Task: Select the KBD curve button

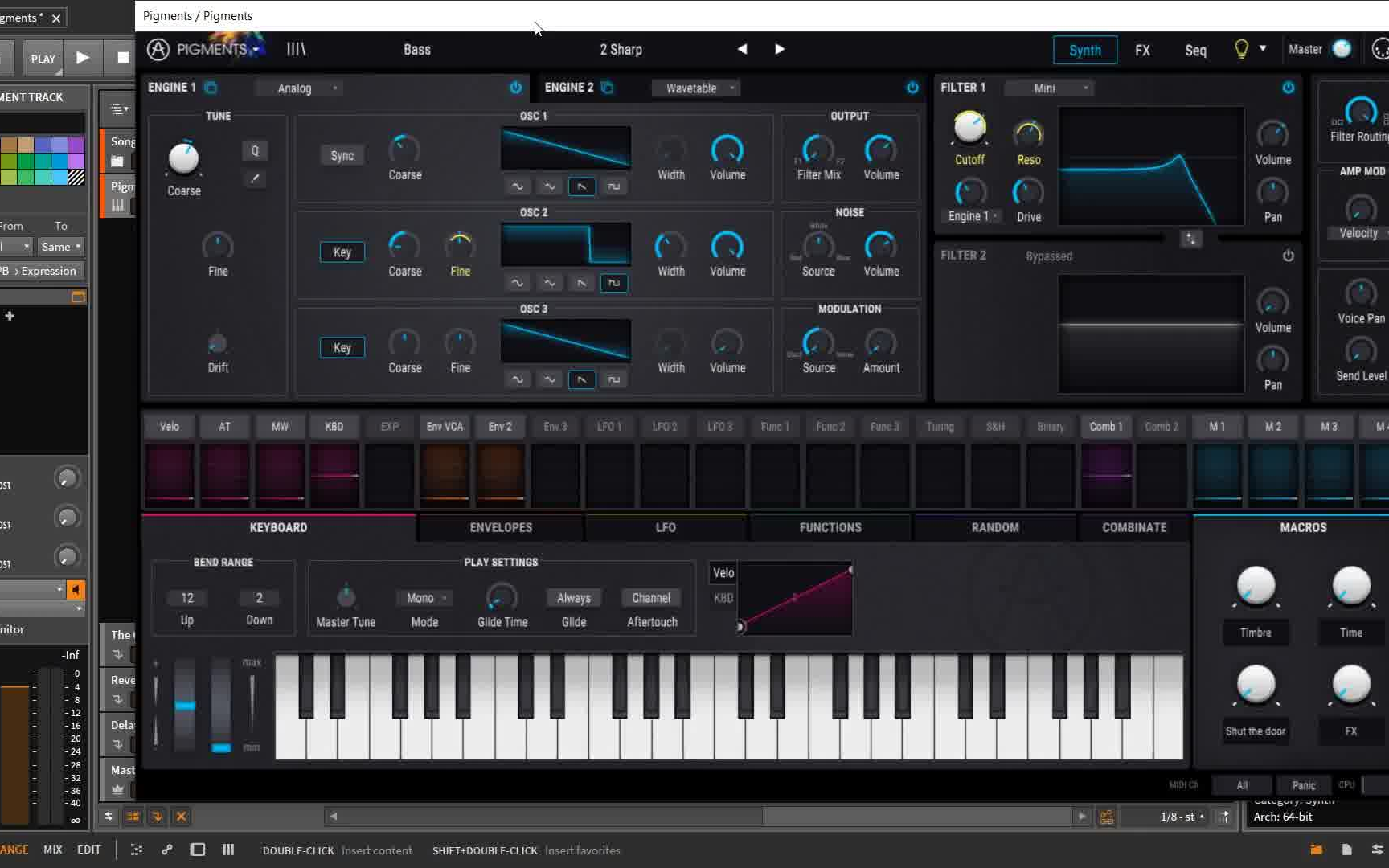Action: [x=723, y=598]
